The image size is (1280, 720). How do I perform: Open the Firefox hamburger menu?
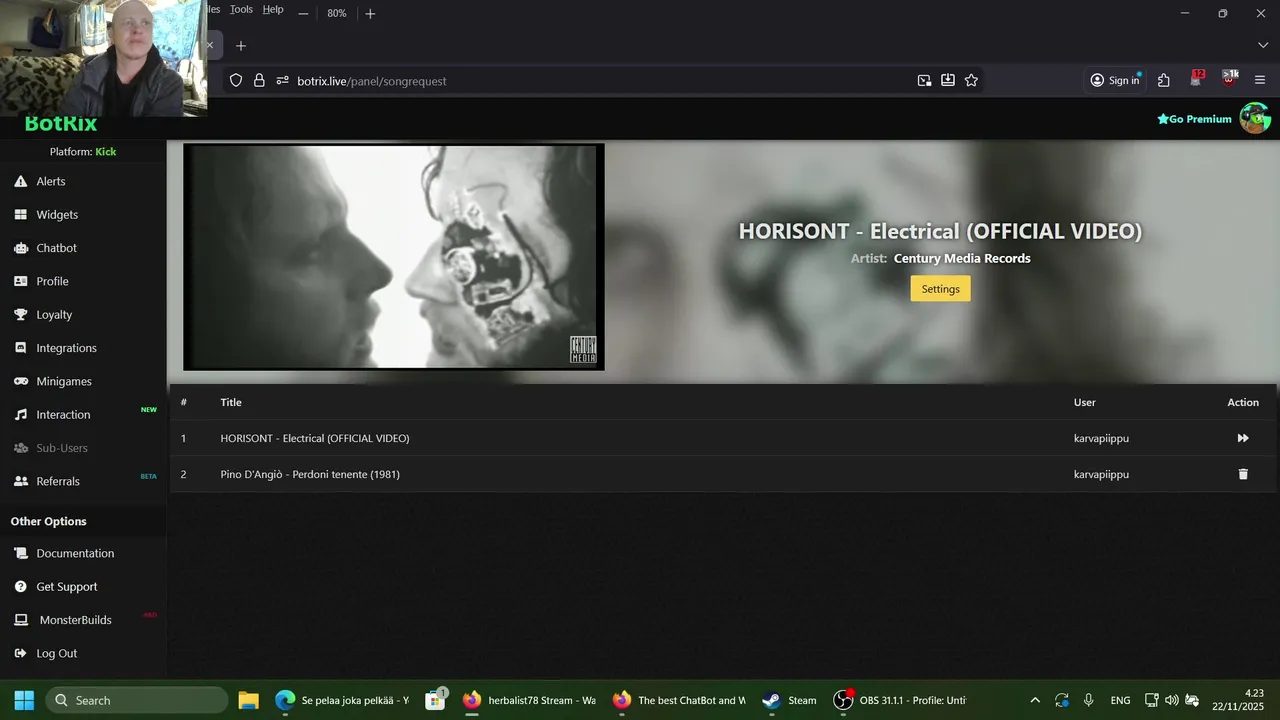click(1260, 81)
